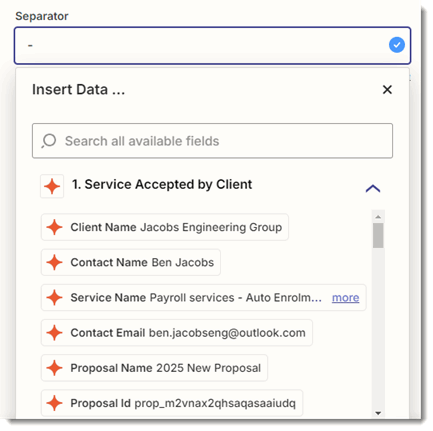Click the star icon next to Client Name
The height and width of the screenshot is (431, 433).
click(x=54, y=227)
